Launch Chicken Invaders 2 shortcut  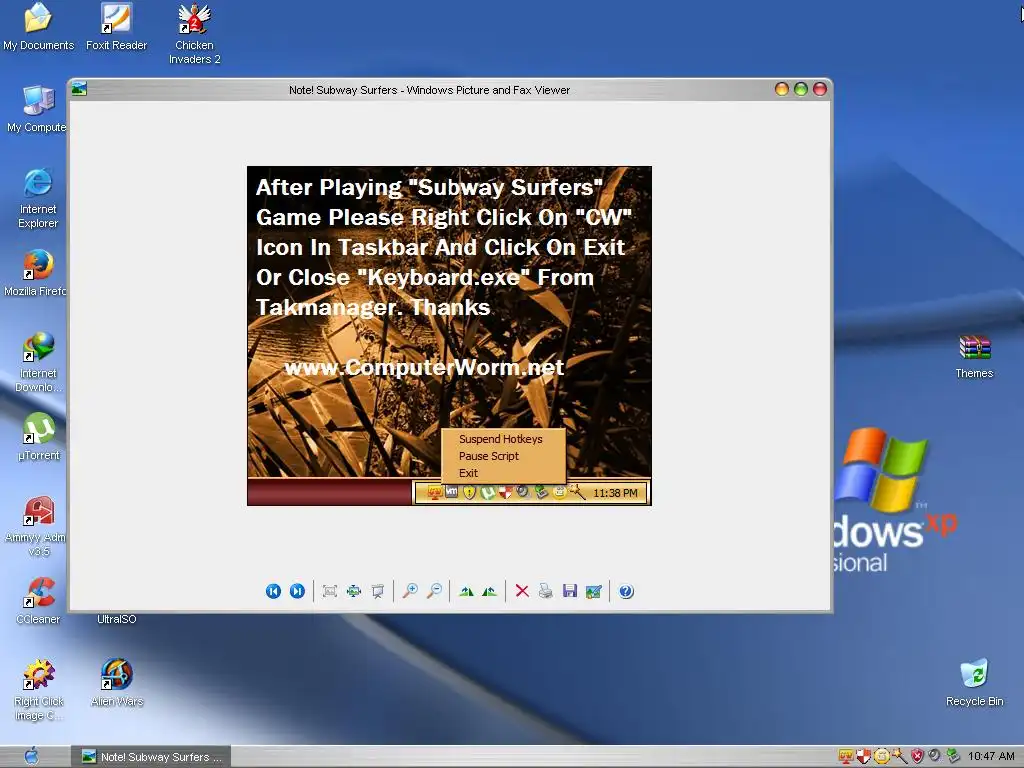click(x=195, y=34)
